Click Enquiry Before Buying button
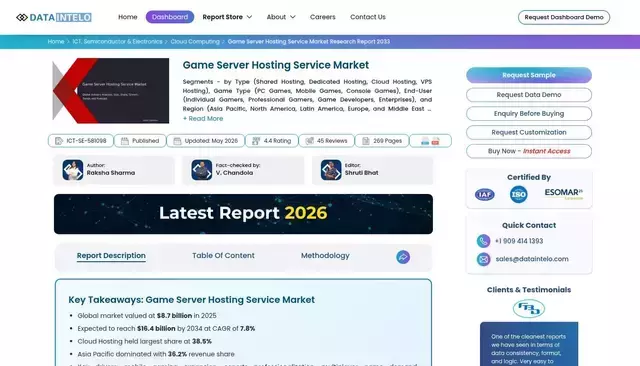Screen dimensions: 640x366 tap(529, 113)
